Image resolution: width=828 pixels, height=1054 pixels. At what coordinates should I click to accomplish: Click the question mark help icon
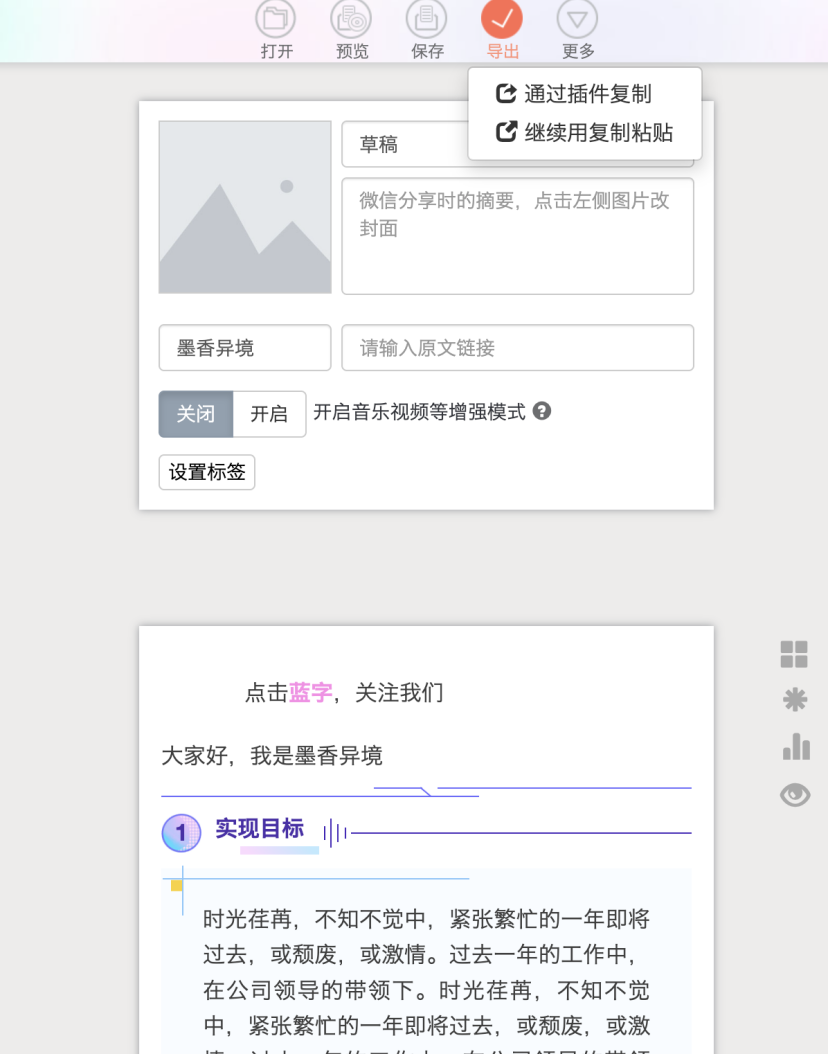point(542,412)
